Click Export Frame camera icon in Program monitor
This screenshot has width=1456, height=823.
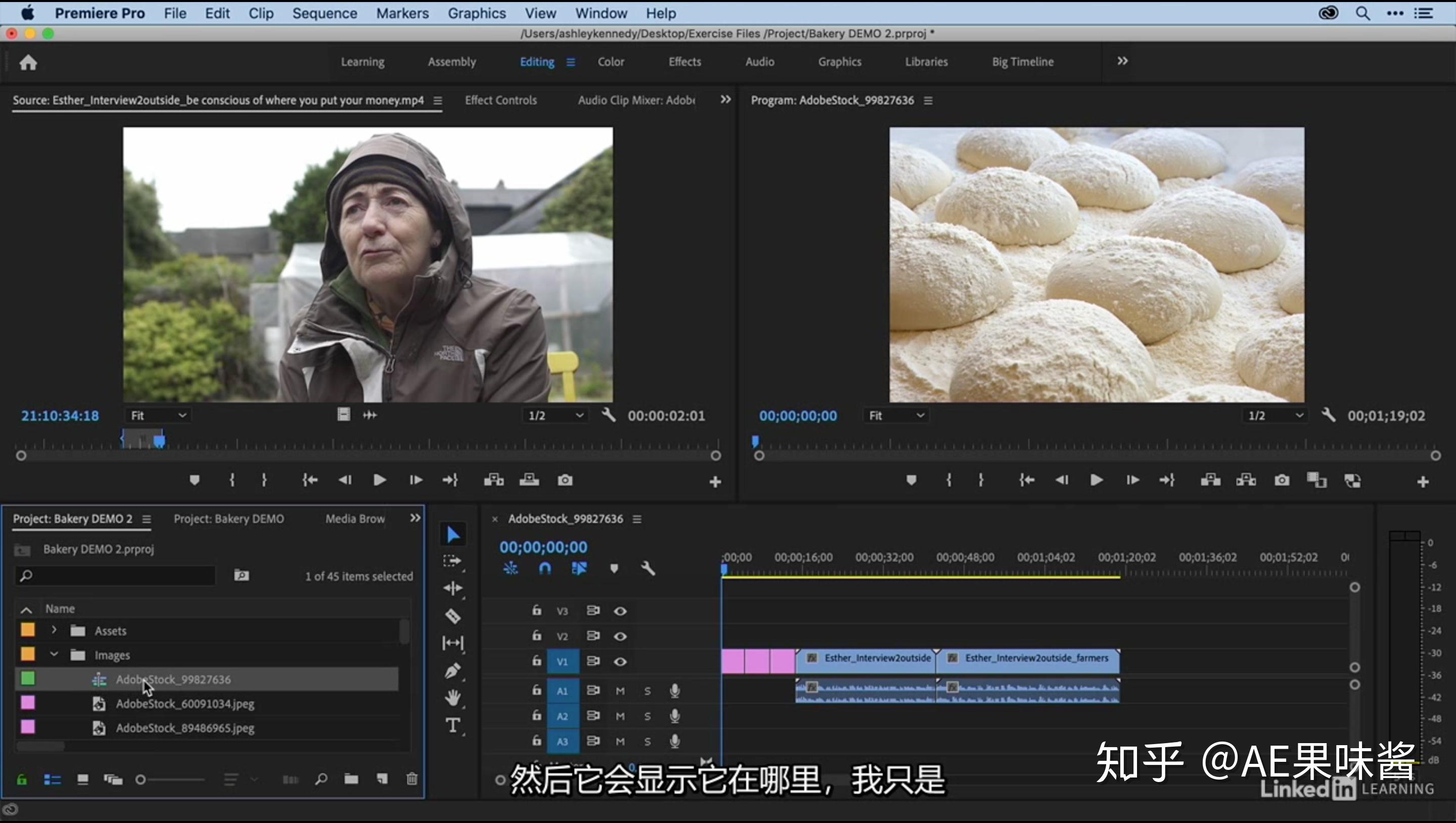(x=1282, y=480)
